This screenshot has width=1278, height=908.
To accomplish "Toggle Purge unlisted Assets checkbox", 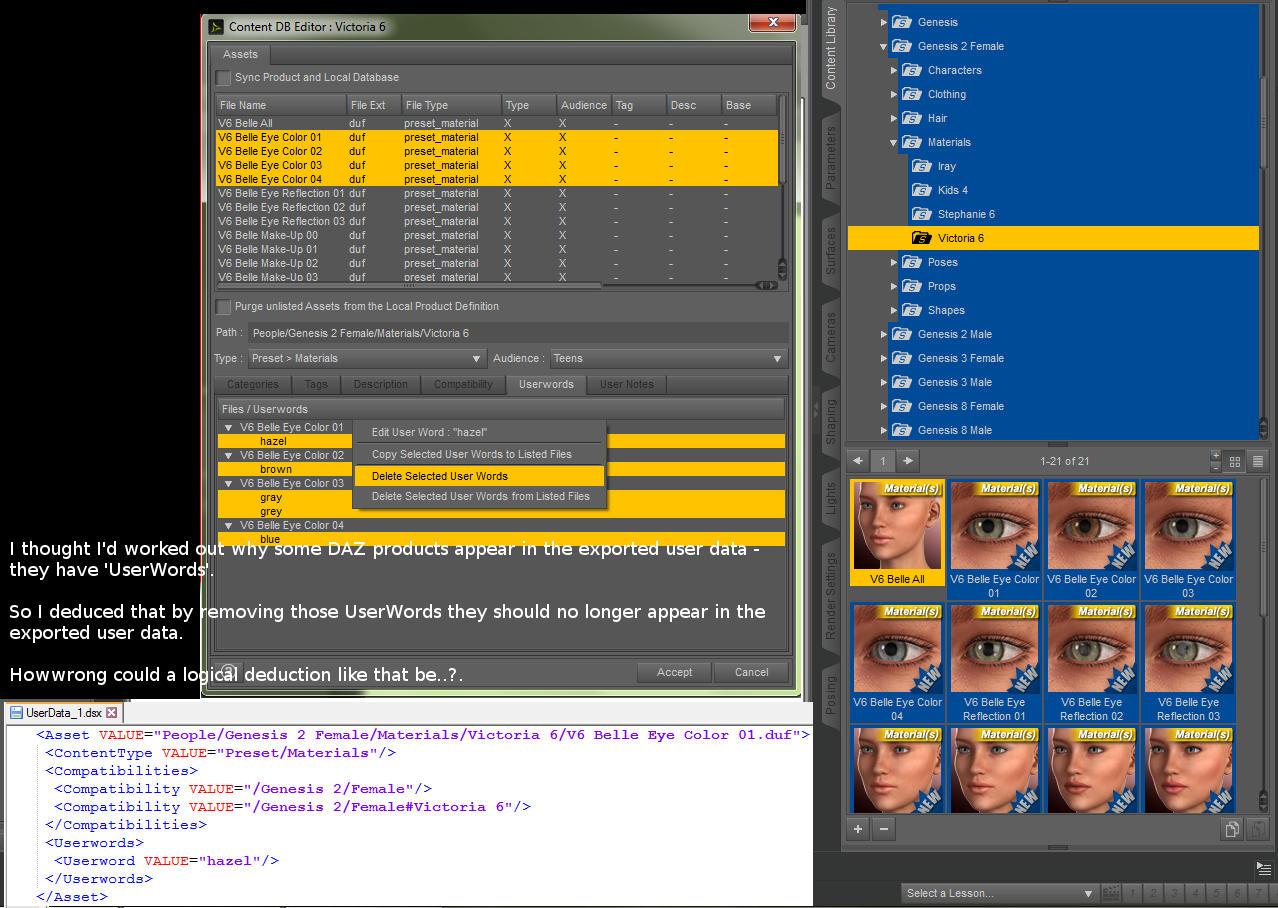I will (x=224, y=307).
